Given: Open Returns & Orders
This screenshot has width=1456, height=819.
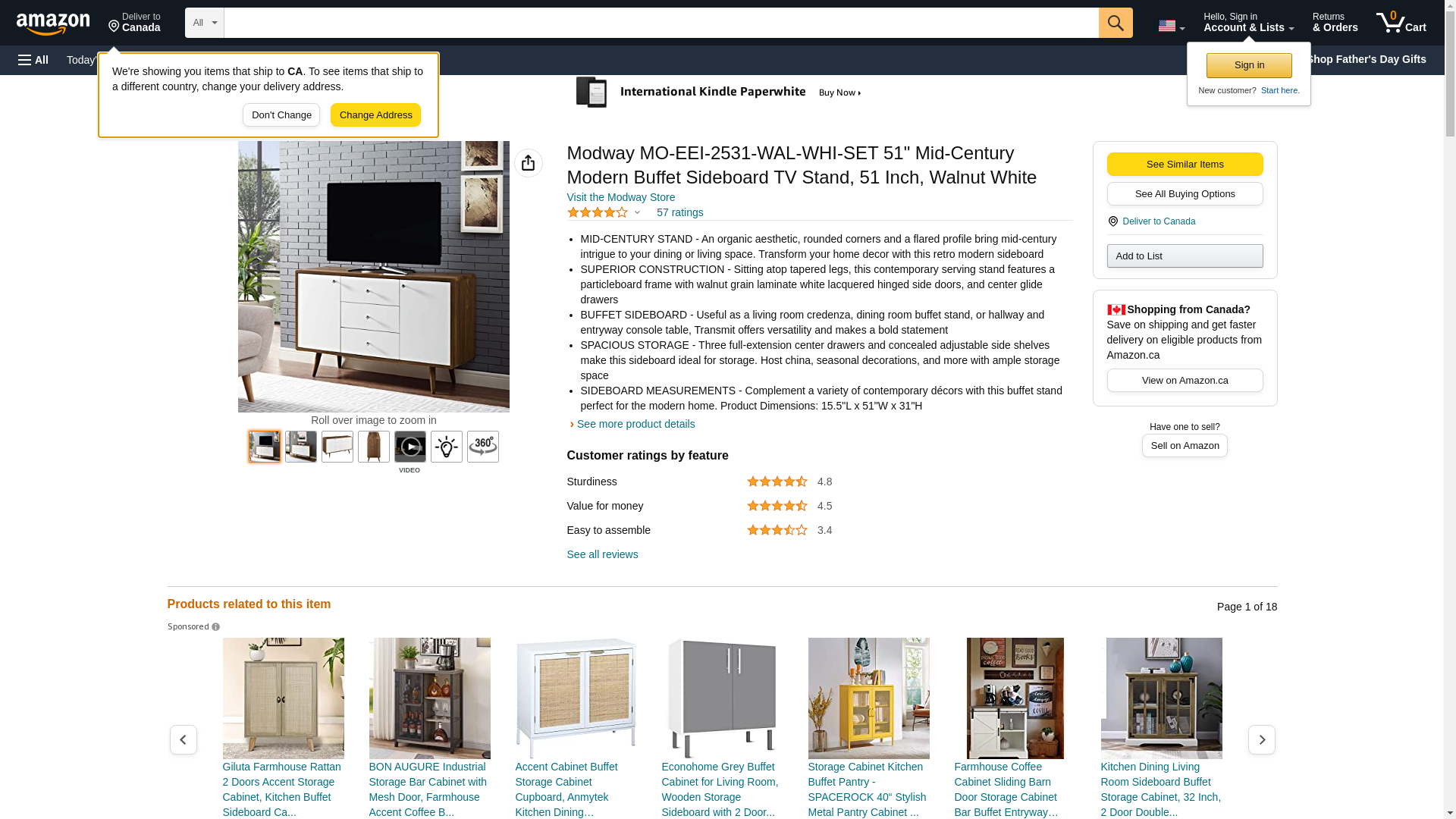Looking at the screenshot, I should (1335, 23).
